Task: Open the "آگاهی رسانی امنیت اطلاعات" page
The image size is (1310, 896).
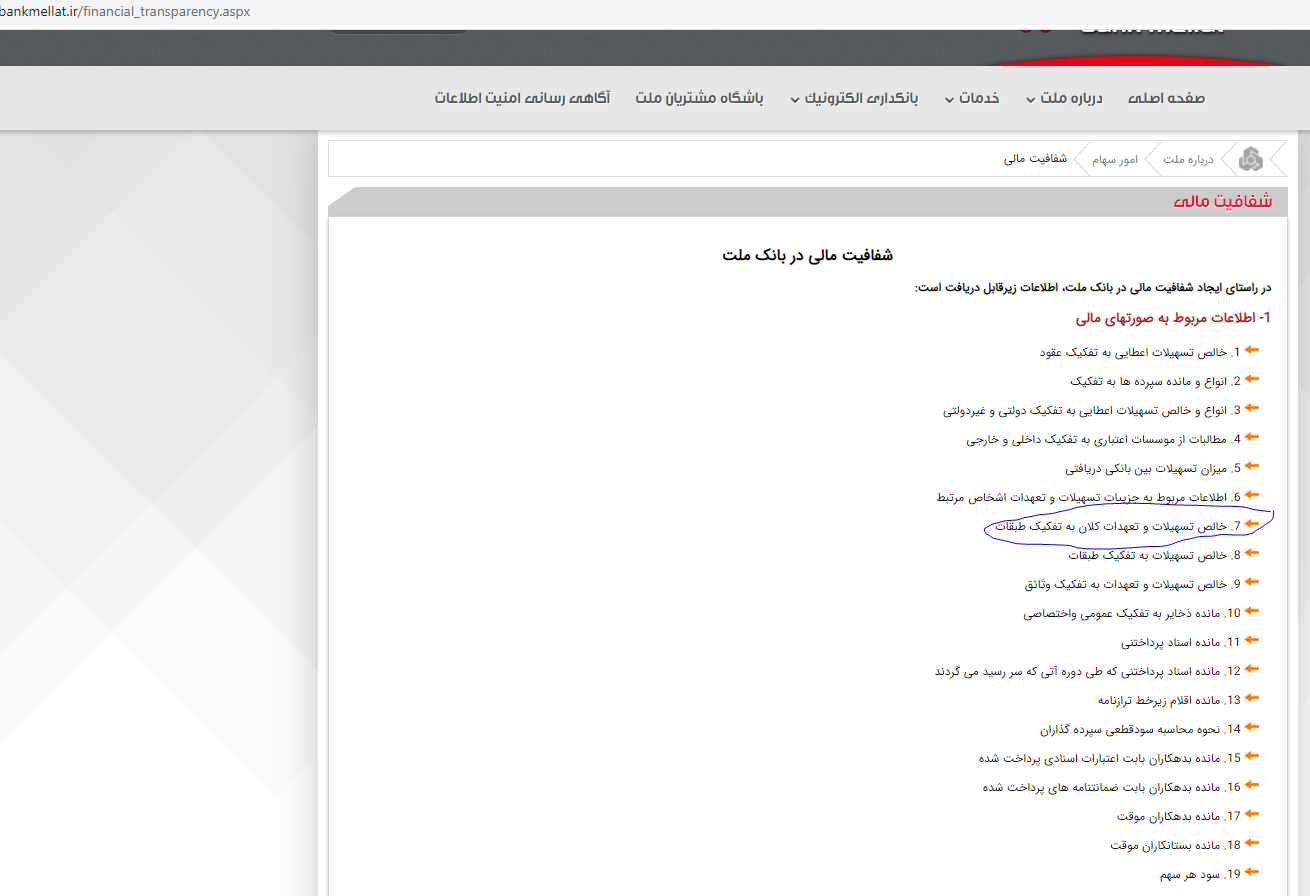Action: [522, 97]
